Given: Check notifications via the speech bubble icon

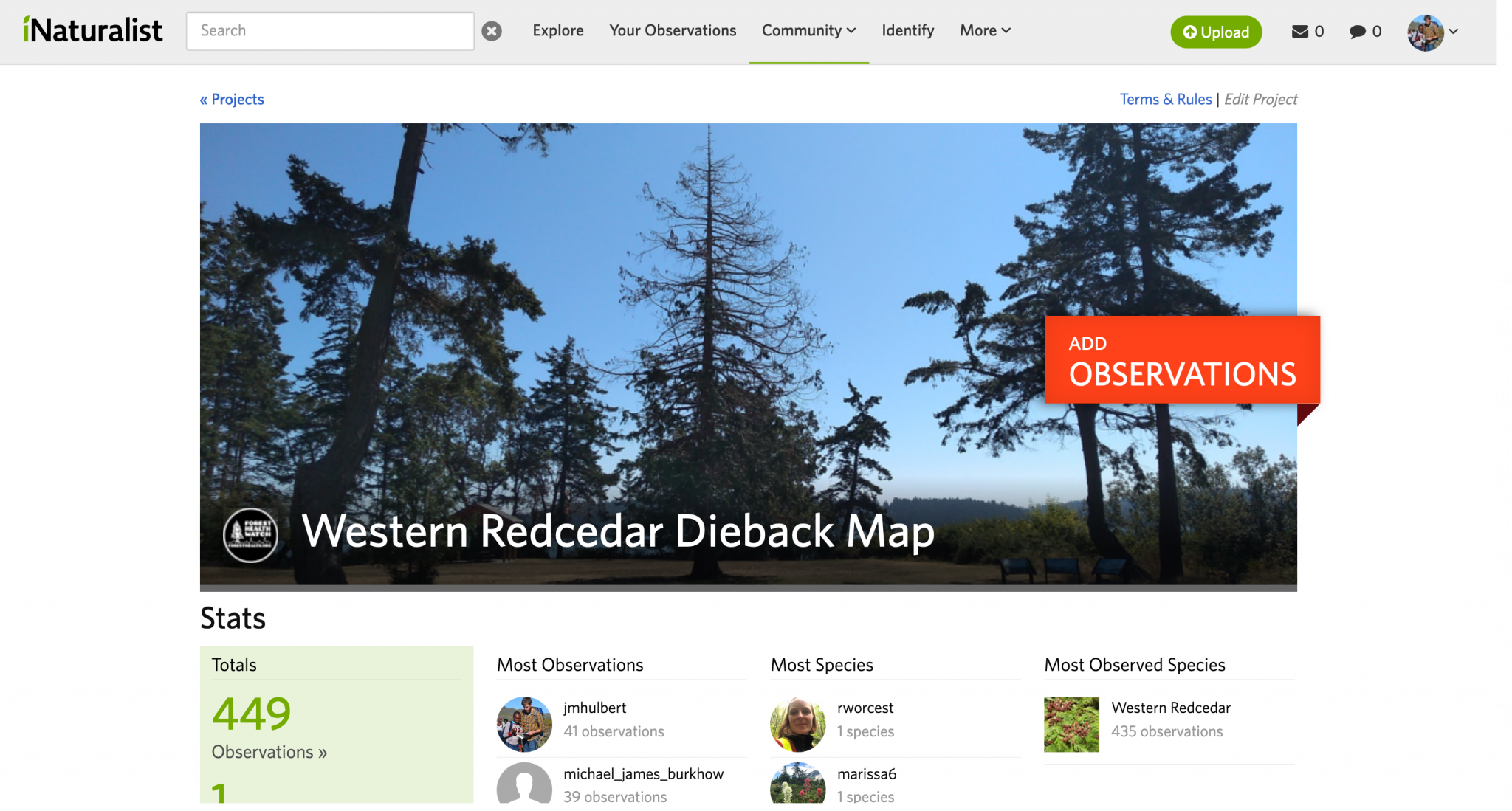Looking at the screenshot, I should tap(1357, 32).
